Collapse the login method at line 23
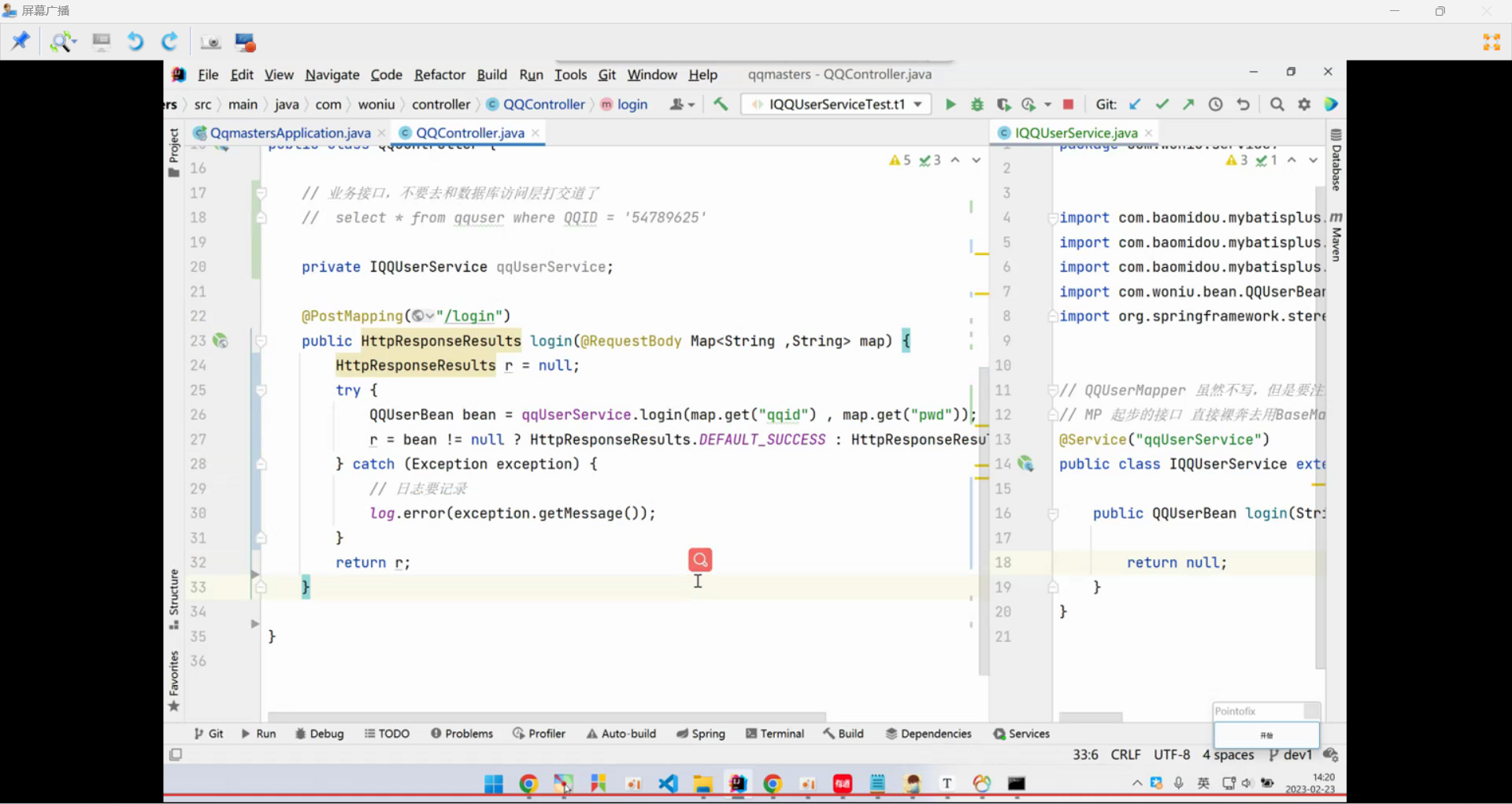The width and height of the screenshot is (1512, 804). pos(261,341)
